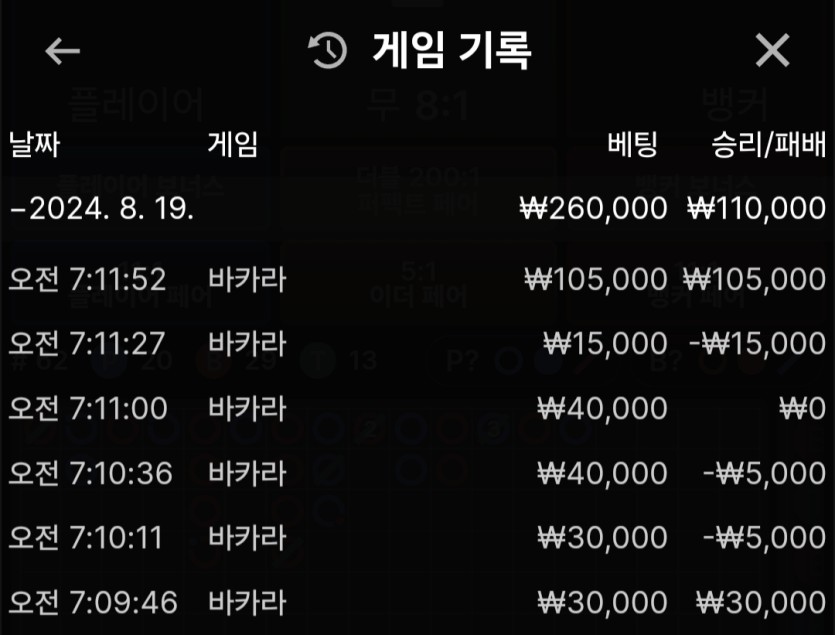Open the 오전 7:10:11 바카라 entry
The width and height of the screenshot is (835, 635).
click(x=418, y=538)
